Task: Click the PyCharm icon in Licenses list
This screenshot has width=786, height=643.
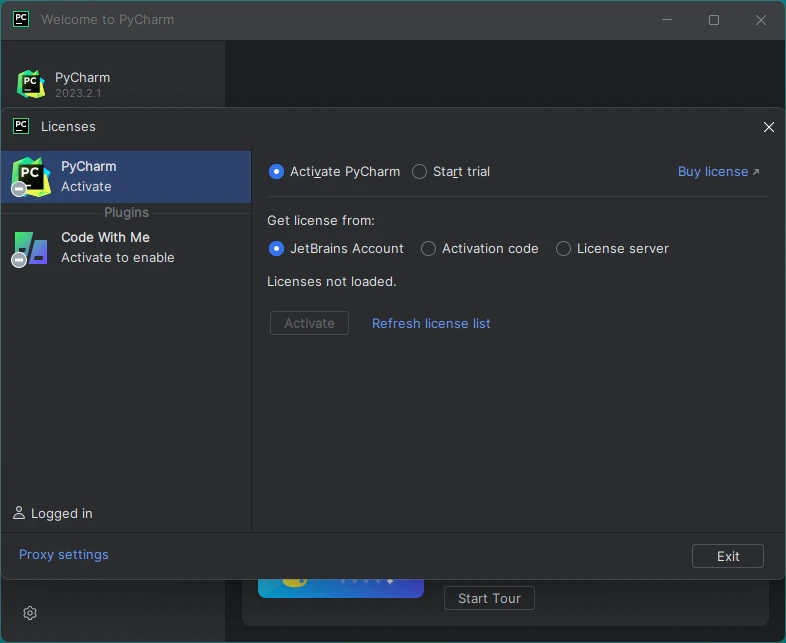Action: [x=31, y=177]
